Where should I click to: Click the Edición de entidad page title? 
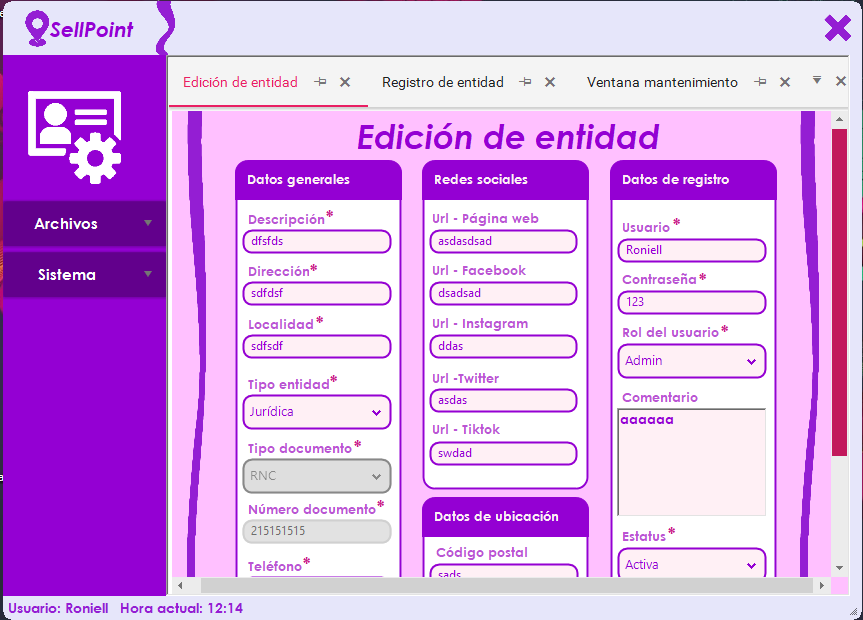click(508, 137)
